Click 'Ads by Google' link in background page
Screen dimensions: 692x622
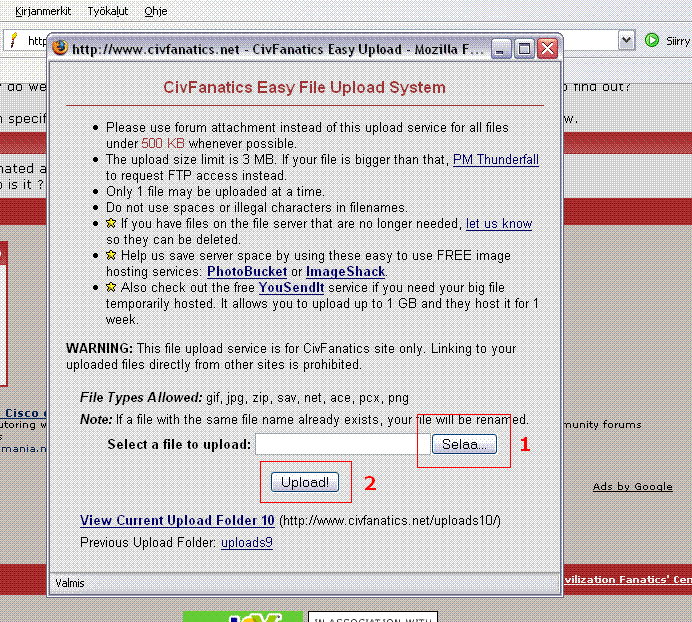pos(632,486)
